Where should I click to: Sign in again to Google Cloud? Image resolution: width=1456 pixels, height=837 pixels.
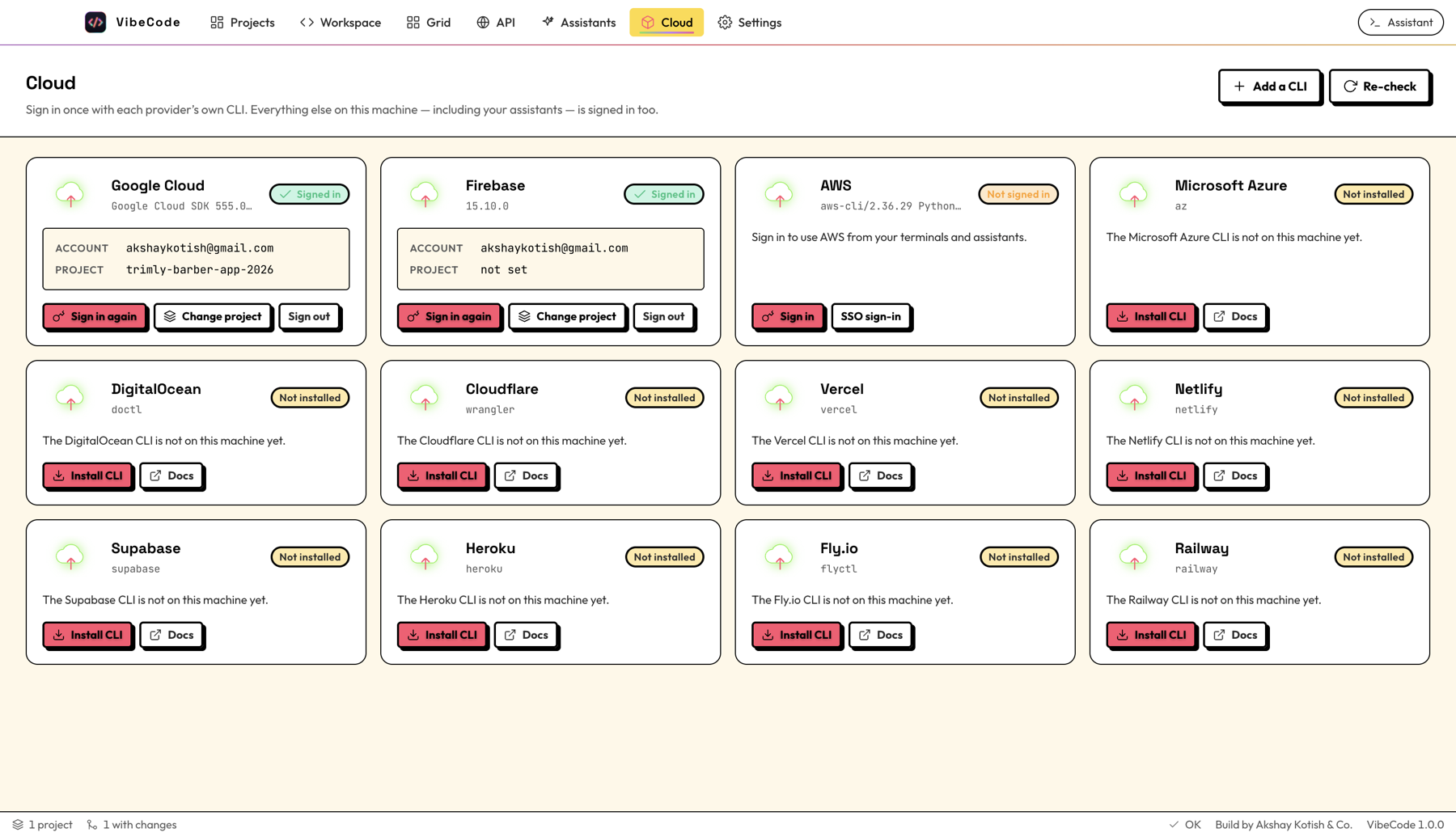coord(95,316)
